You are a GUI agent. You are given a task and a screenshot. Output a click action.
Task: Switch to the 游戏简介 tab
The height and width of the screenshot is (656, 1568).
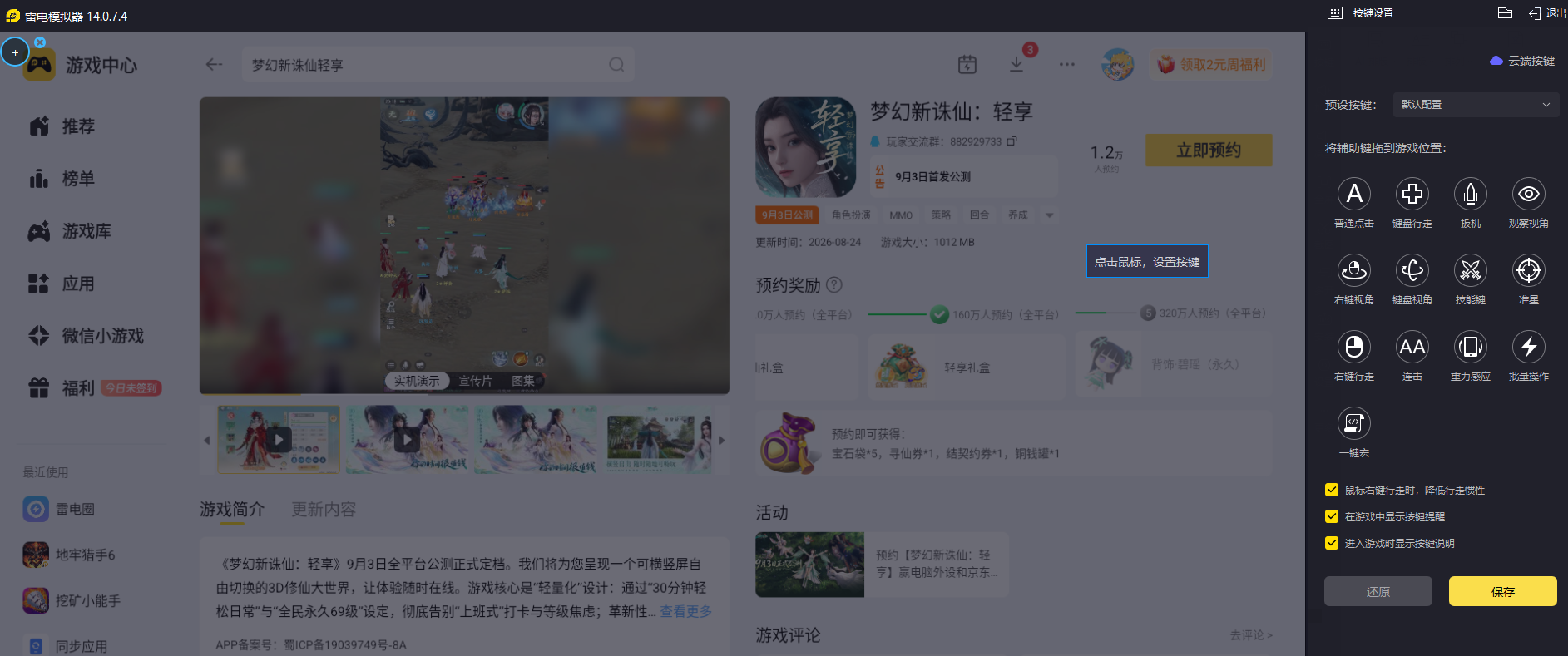point(232,510)
